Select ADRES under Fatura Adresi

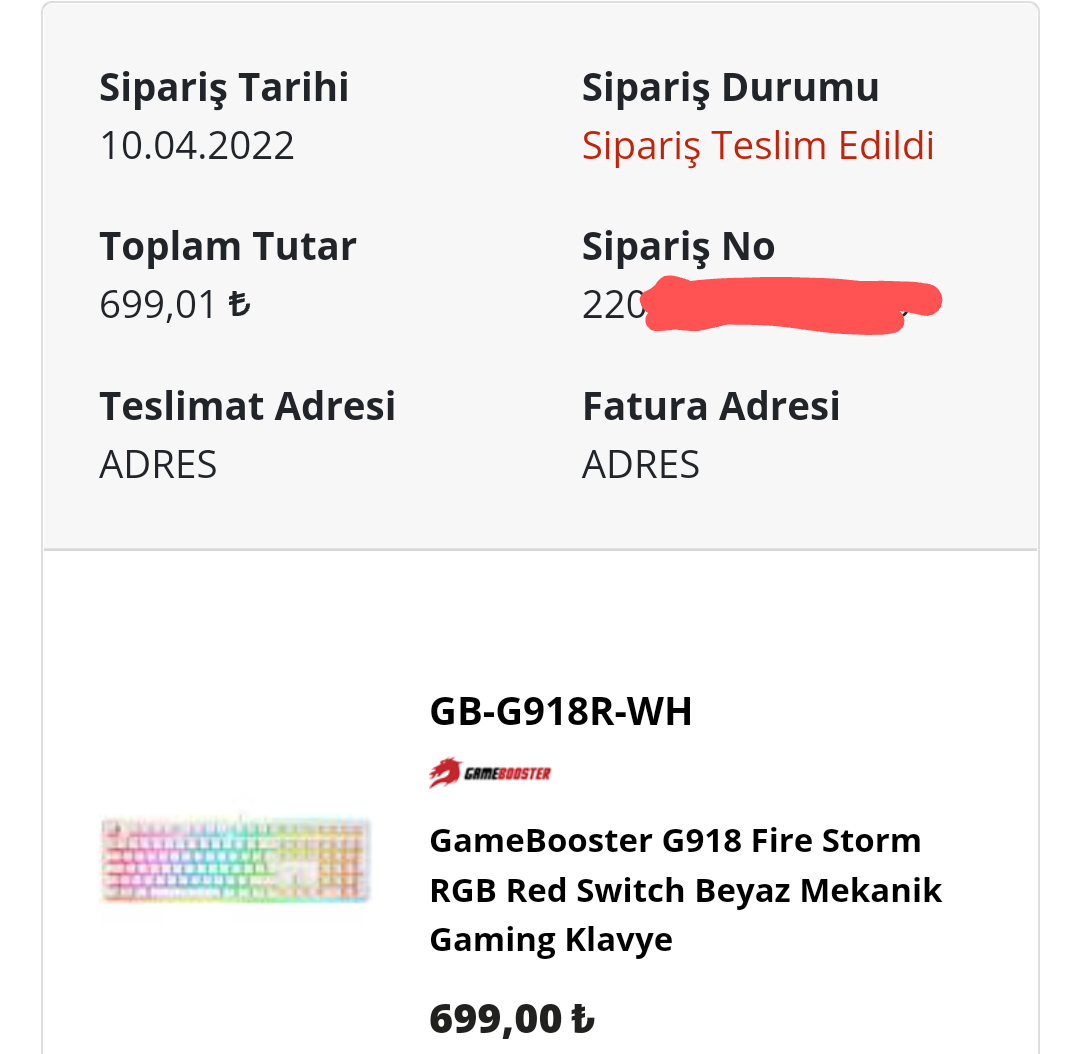coord(641,465)
